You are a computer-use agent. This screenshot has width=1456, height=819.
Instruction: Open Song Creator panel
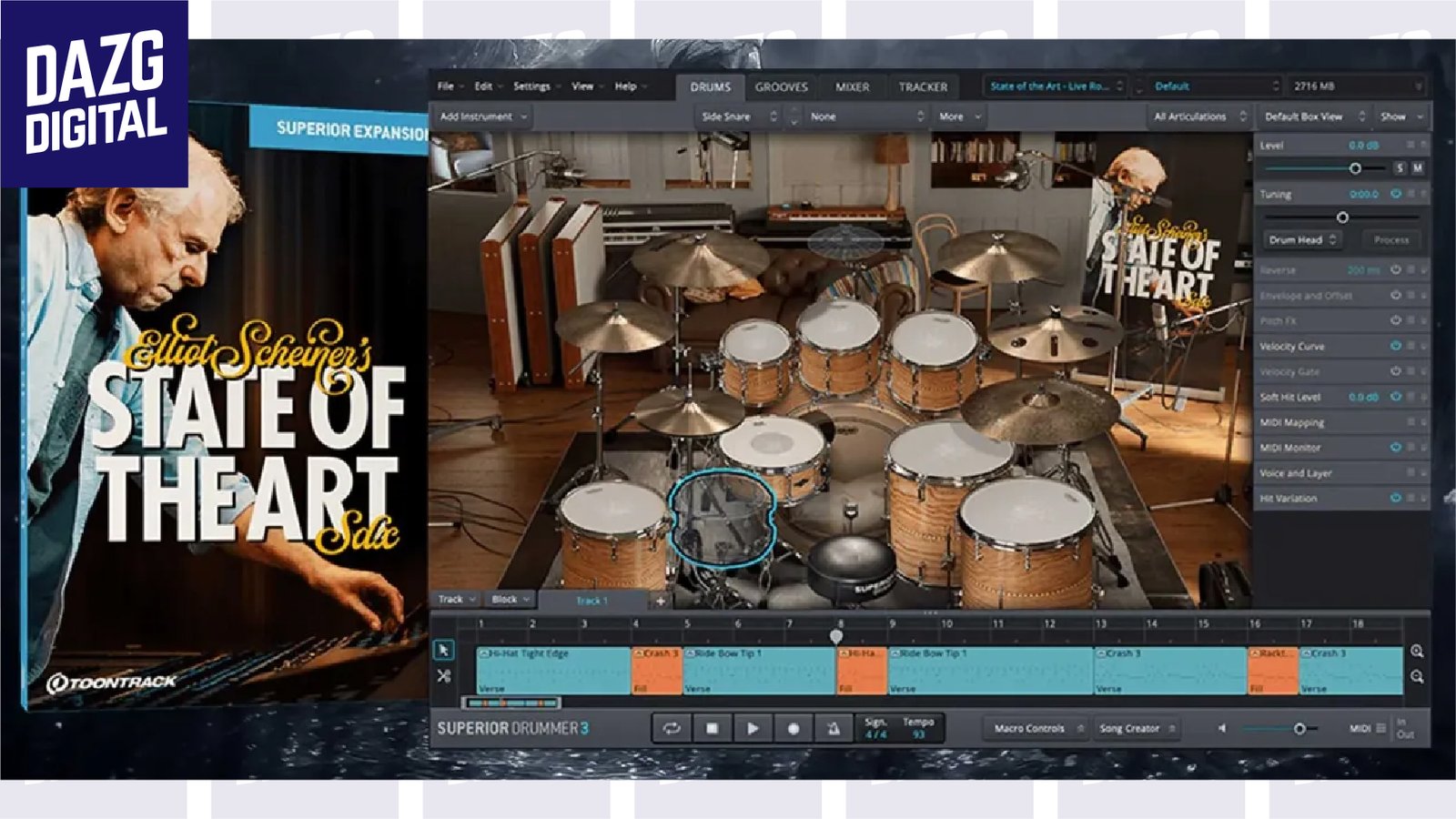coord(1136,729)
